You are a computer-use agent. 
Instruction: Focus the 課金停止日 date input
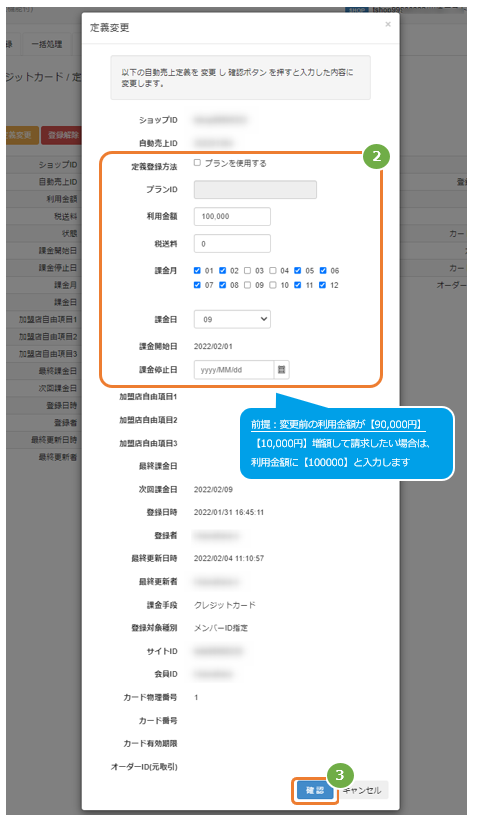(x=234, y=369)
